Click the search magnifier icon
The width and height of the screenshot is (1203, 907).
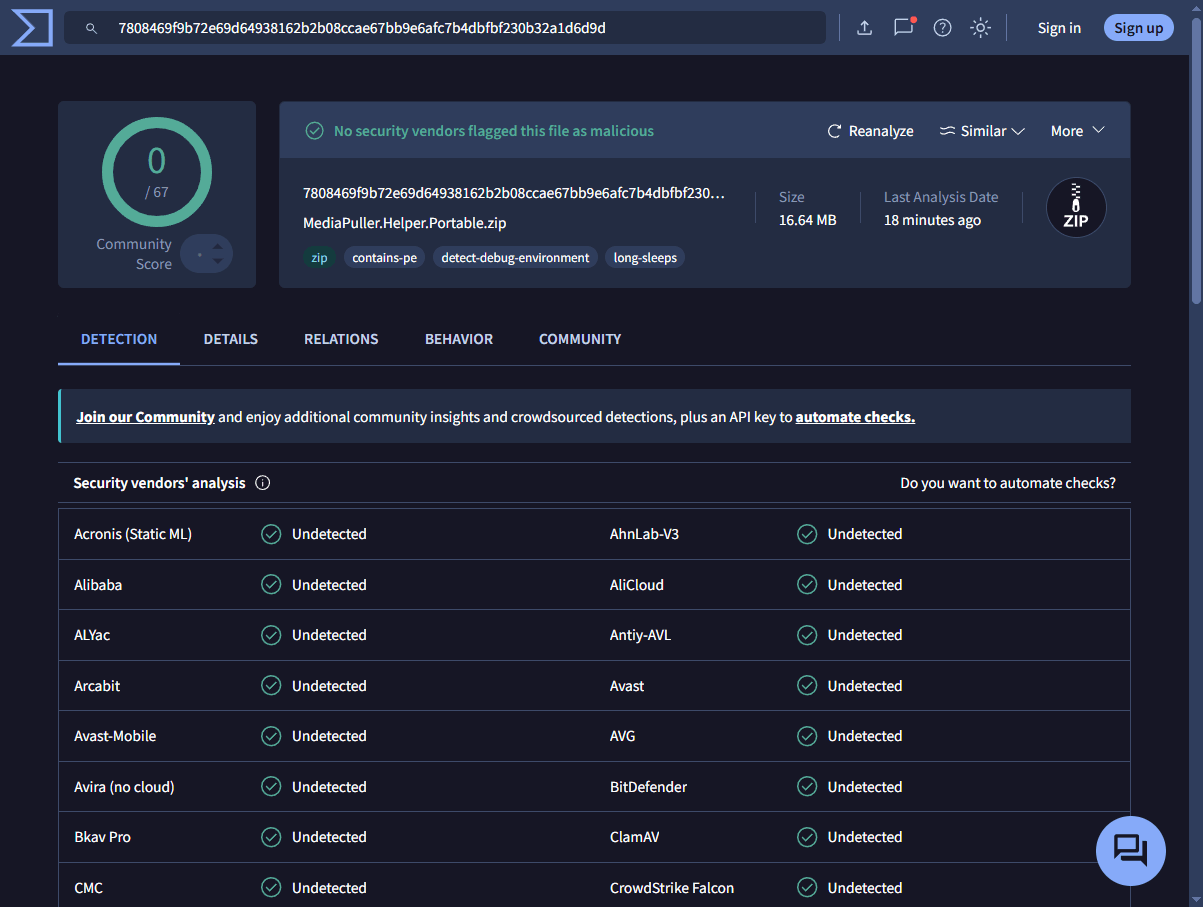(x=91, y=28)
